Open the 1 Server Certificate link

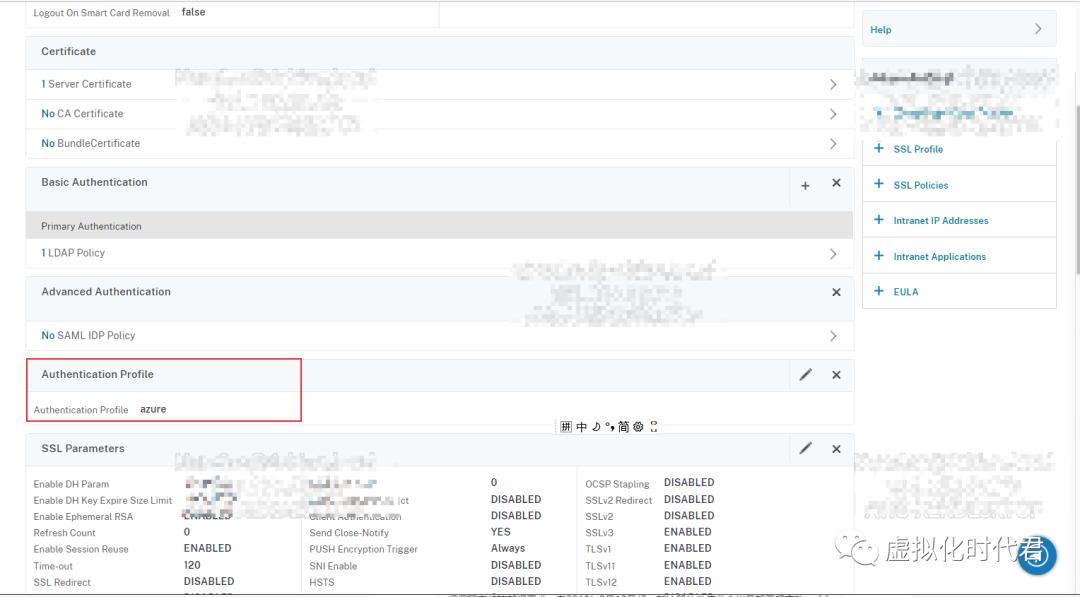(86, 84)
